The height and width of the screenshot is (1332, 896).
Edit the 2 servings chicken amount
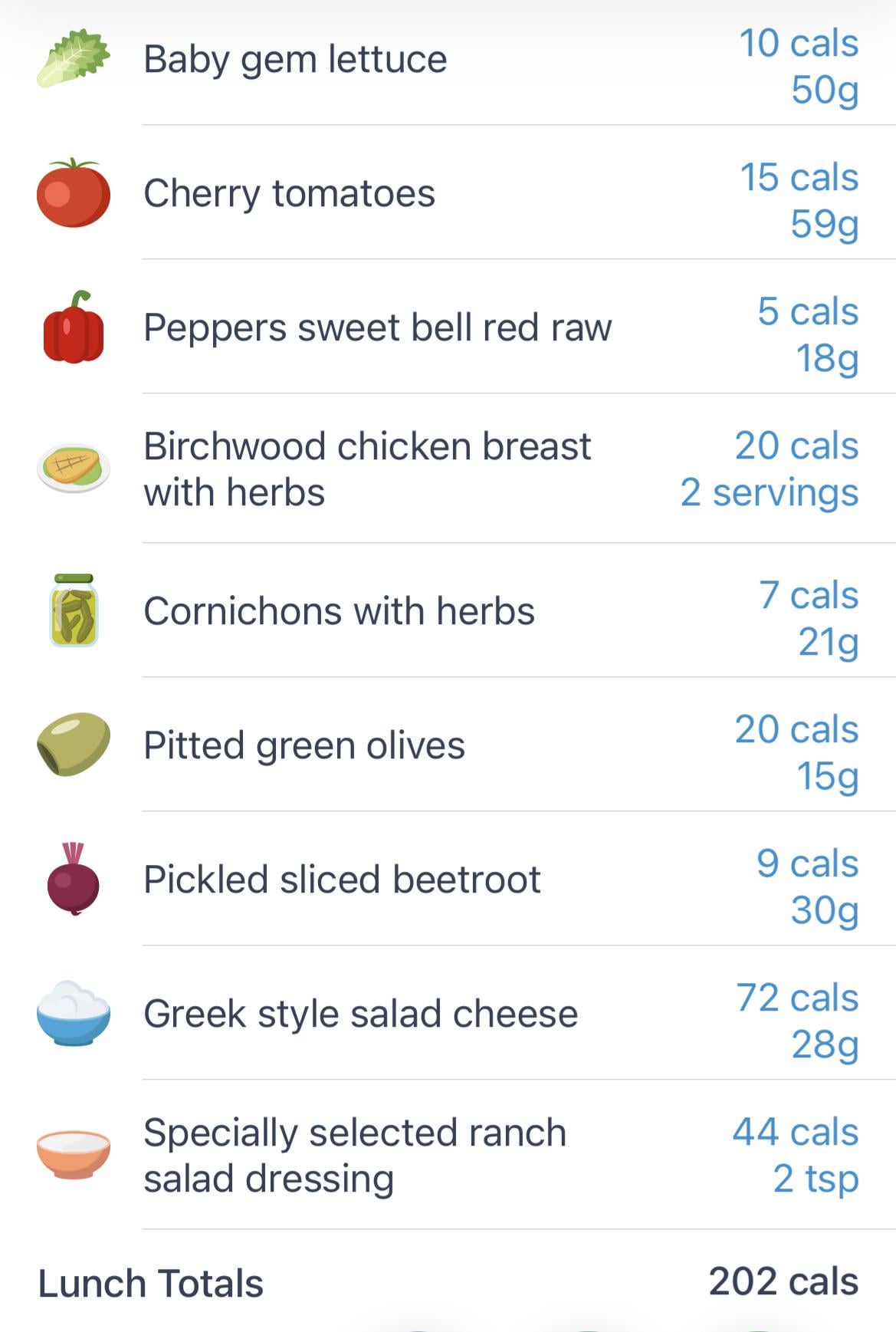[769, 492]
